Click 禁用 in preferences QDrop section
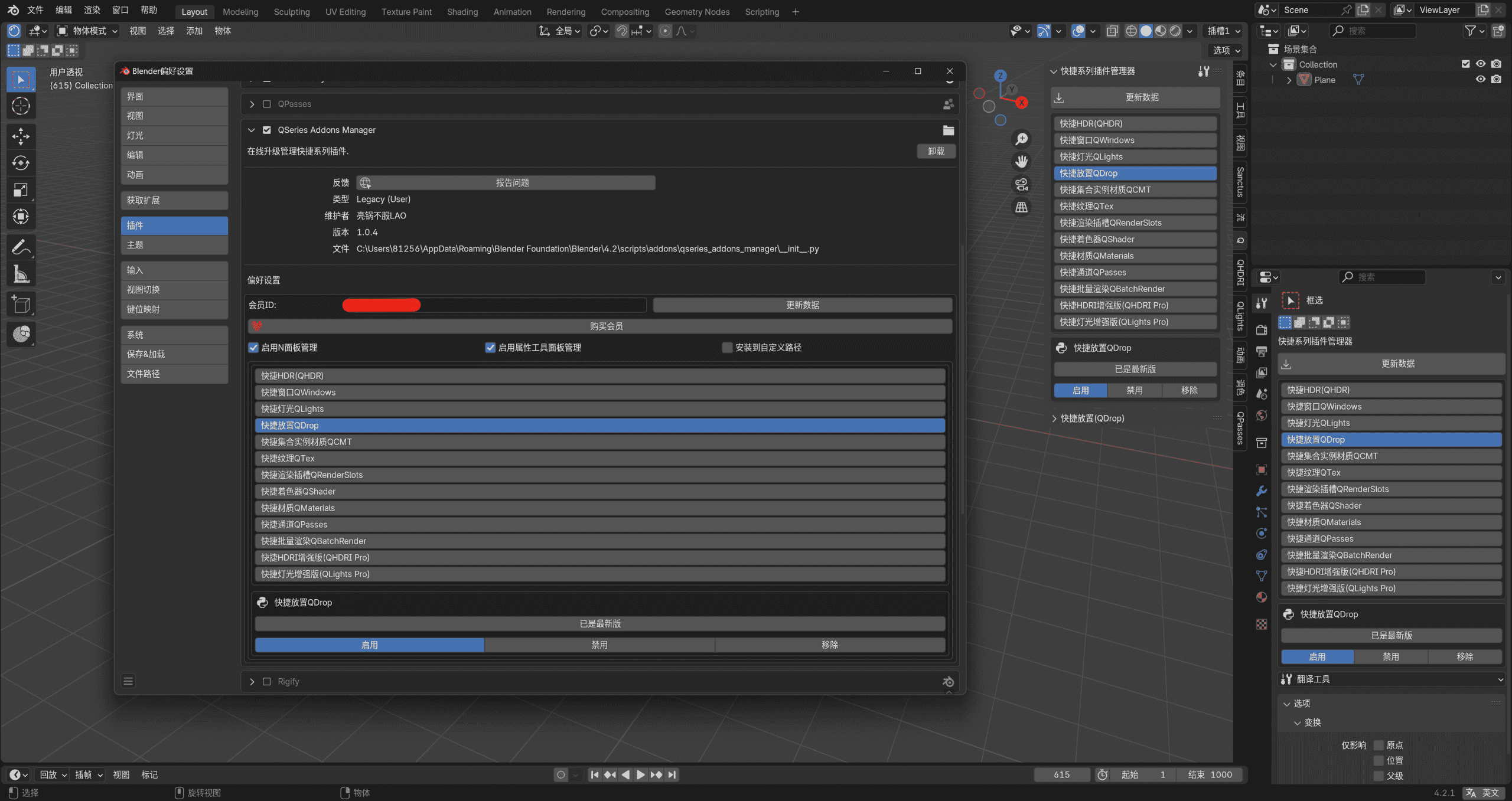 click(599, 645)
